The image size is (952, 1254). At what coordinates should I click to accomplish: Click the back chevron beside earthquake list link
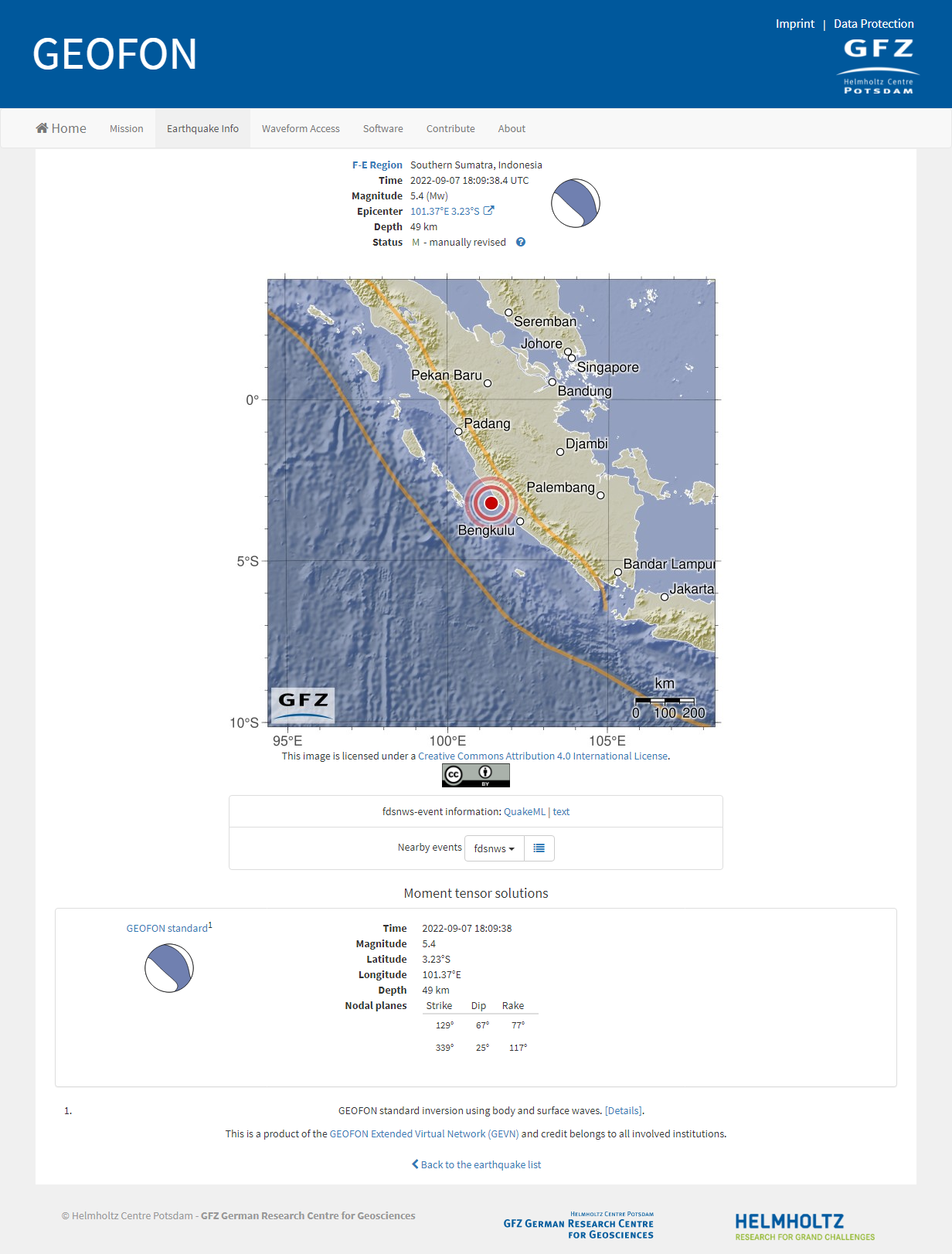point(415,1164)
